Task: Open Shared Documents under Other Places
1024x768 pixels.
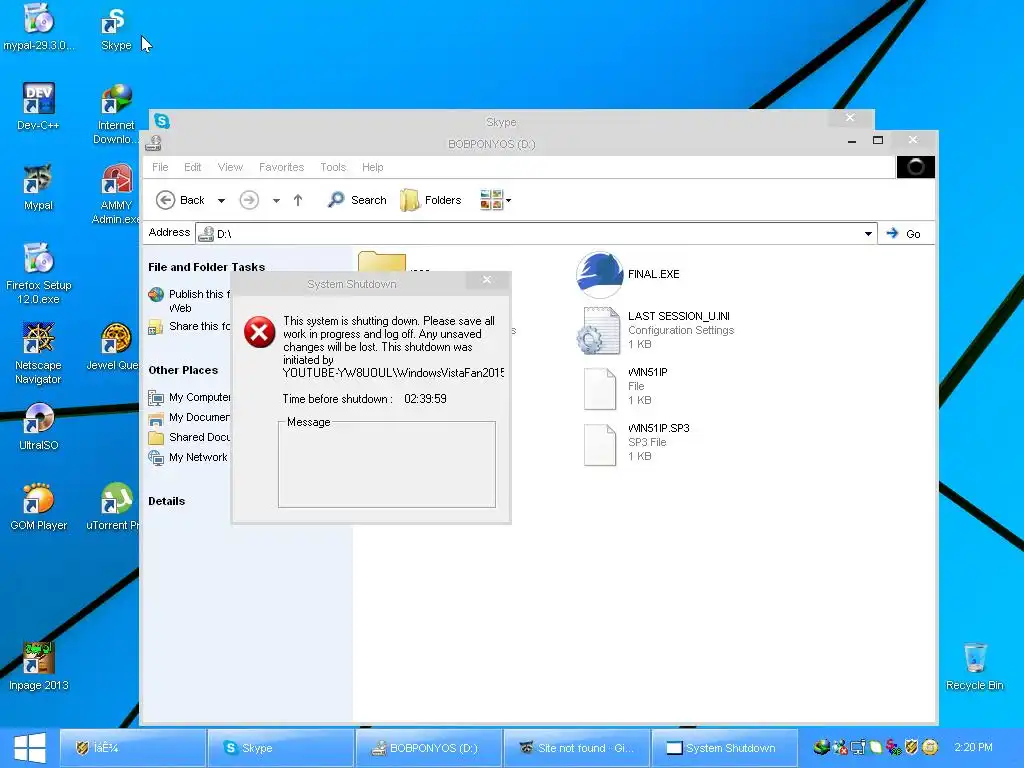Action: 189,437
